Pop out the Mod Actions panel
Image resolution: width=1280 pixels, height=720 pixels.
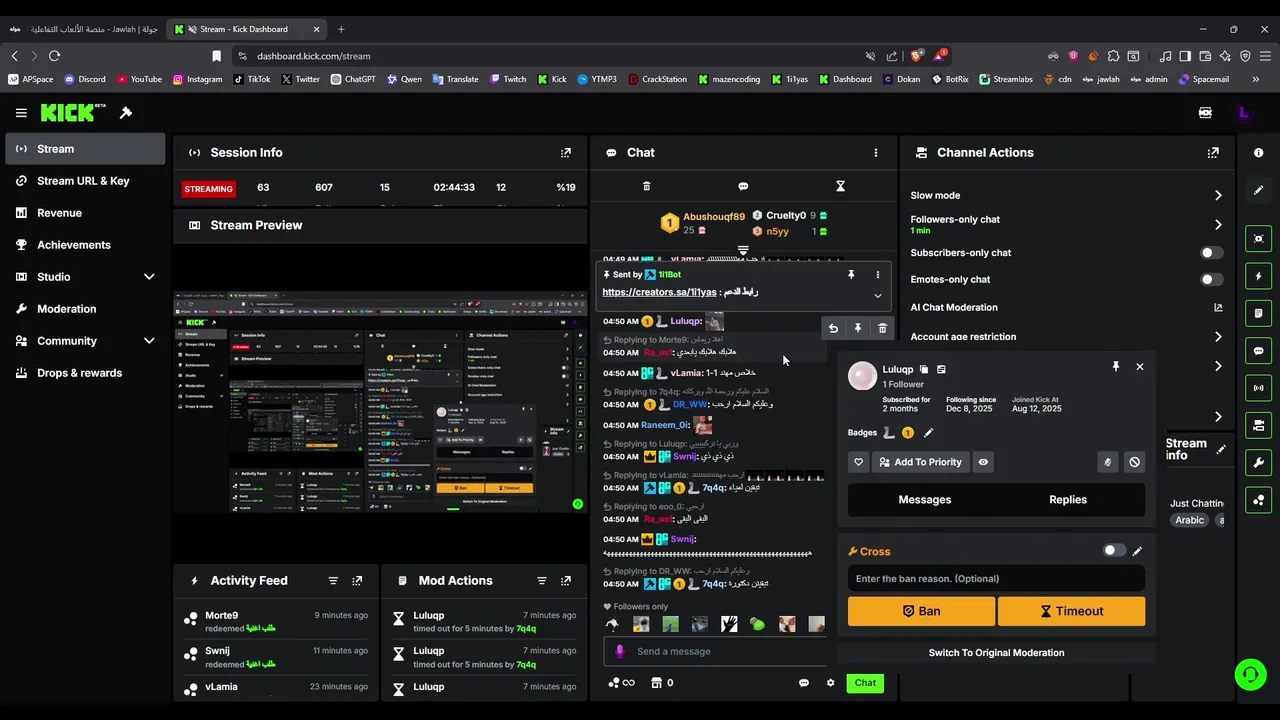(x=566, y=581)
